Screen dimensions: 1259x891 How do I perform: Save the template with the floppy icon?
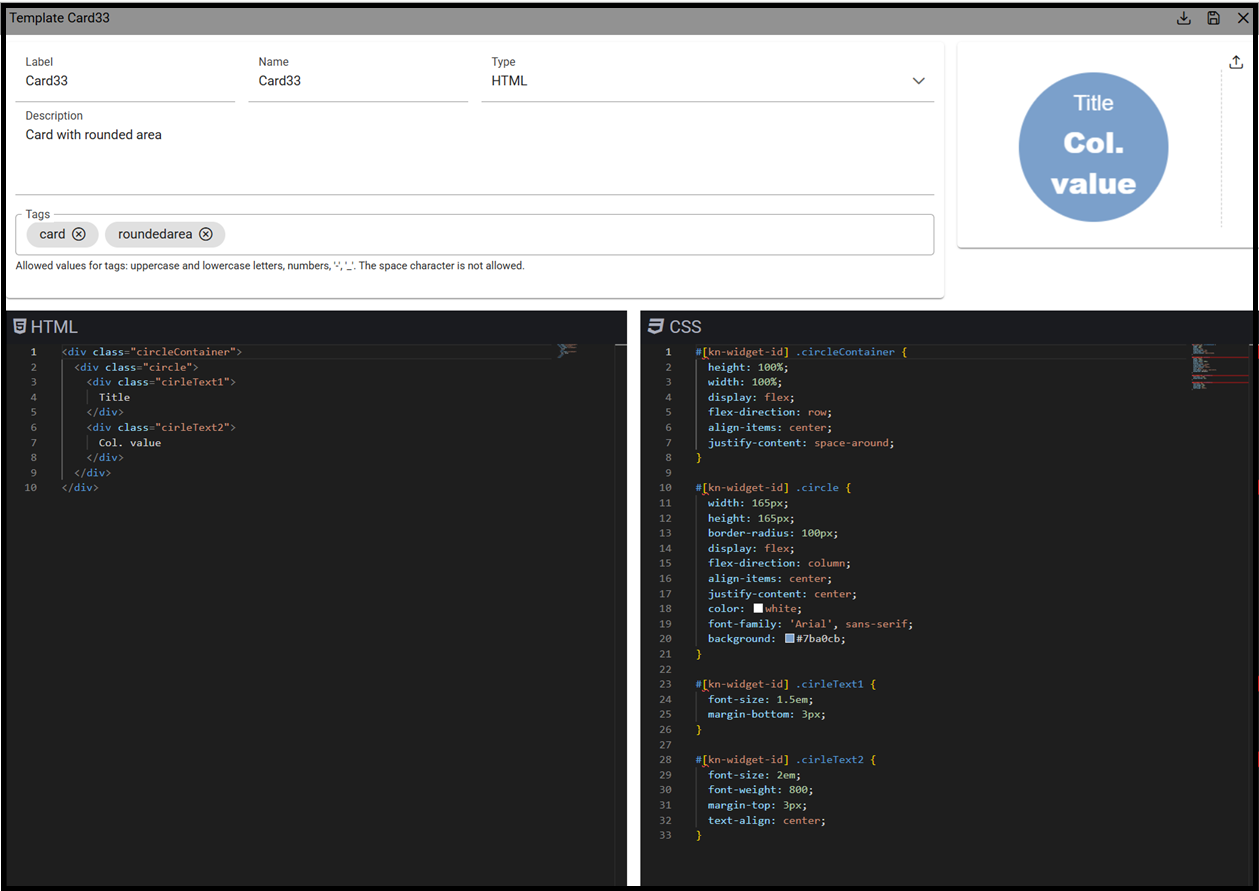click(1213, 18)
